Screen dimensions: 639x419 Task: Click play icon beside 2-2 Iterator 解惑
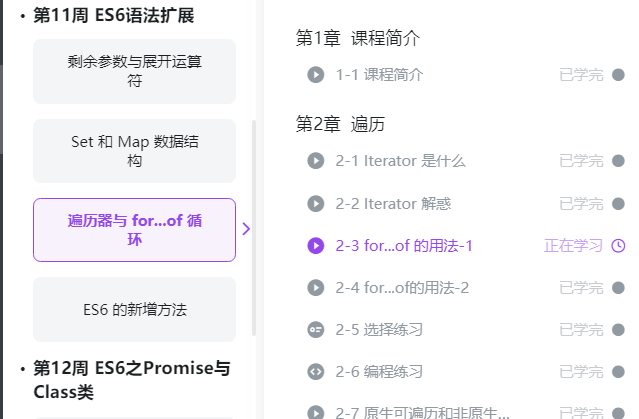316,204
